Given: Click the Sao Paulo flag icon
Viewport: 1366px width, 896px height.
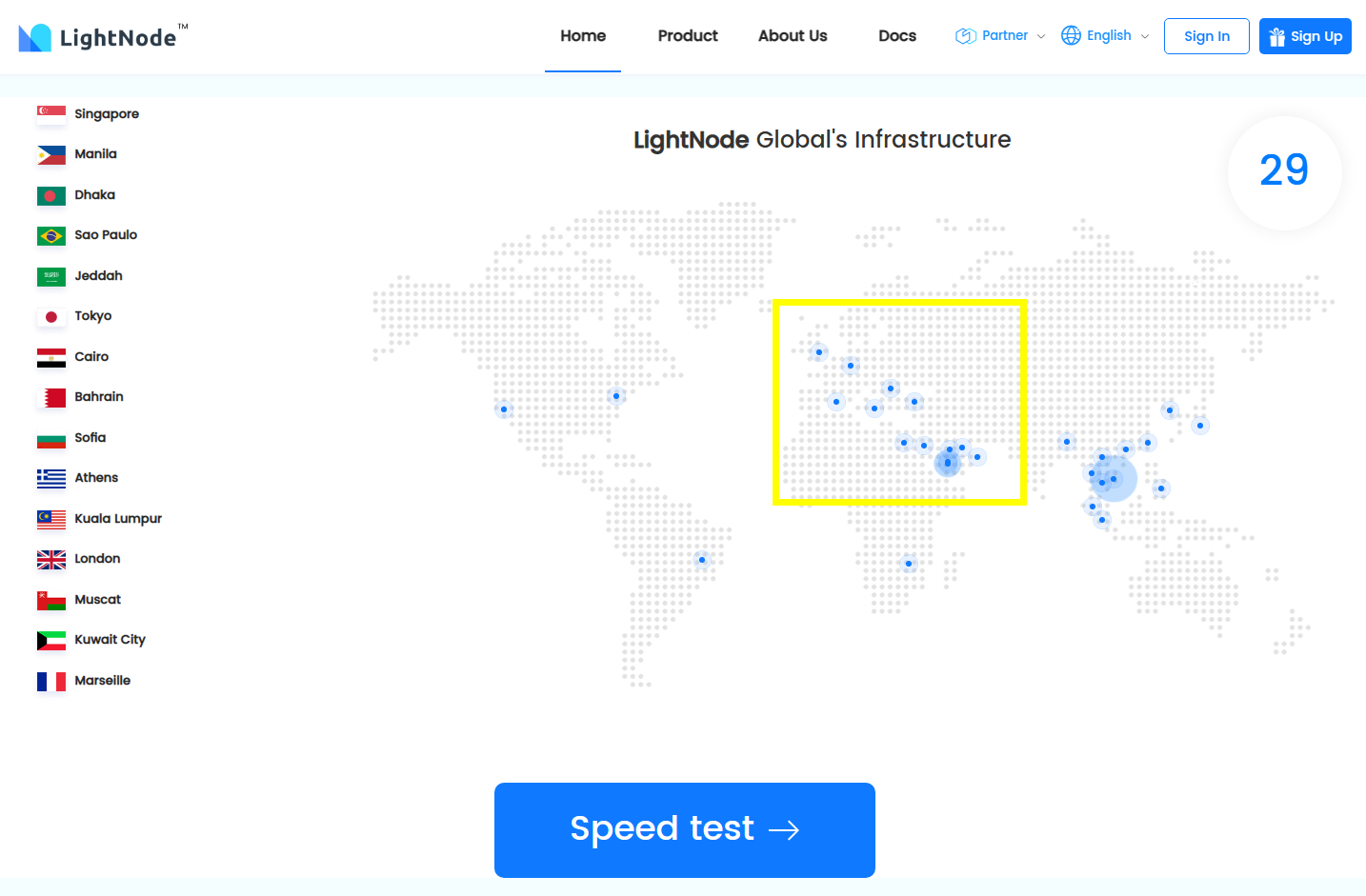Looking at the screenshot, I should pos(50,235).
